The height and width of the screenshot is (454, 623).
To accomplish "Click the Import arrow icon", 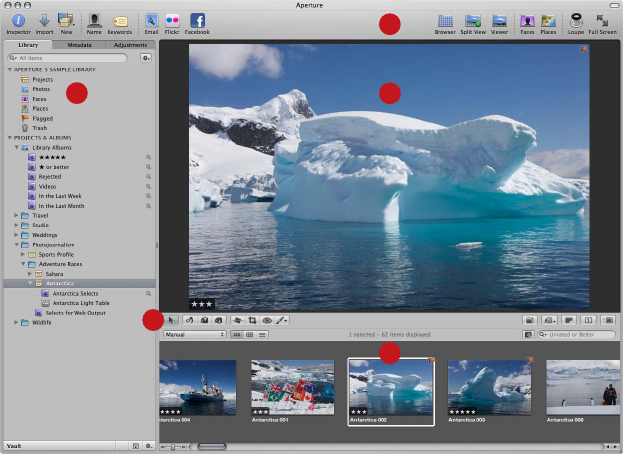I will coord(44,20).
